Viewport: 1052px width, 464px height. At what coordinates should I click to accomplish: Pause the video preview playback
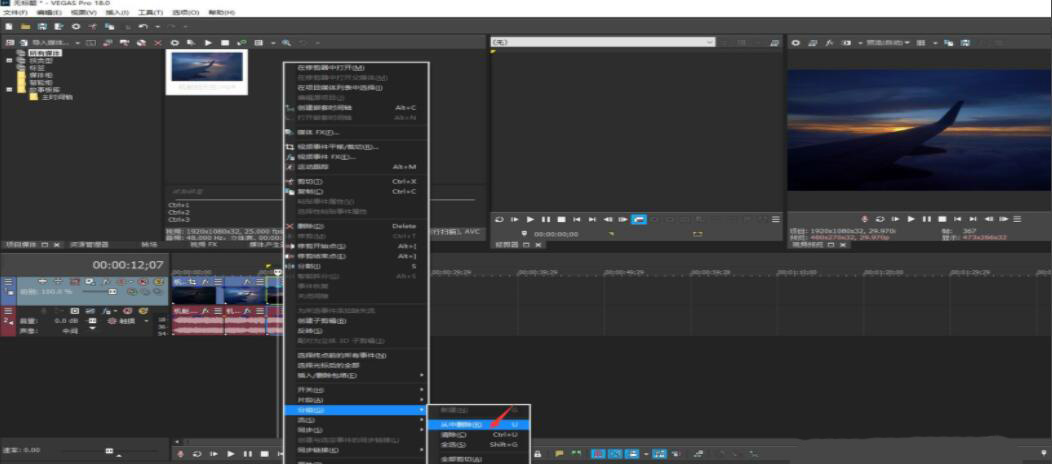click(x=925, y=219)
